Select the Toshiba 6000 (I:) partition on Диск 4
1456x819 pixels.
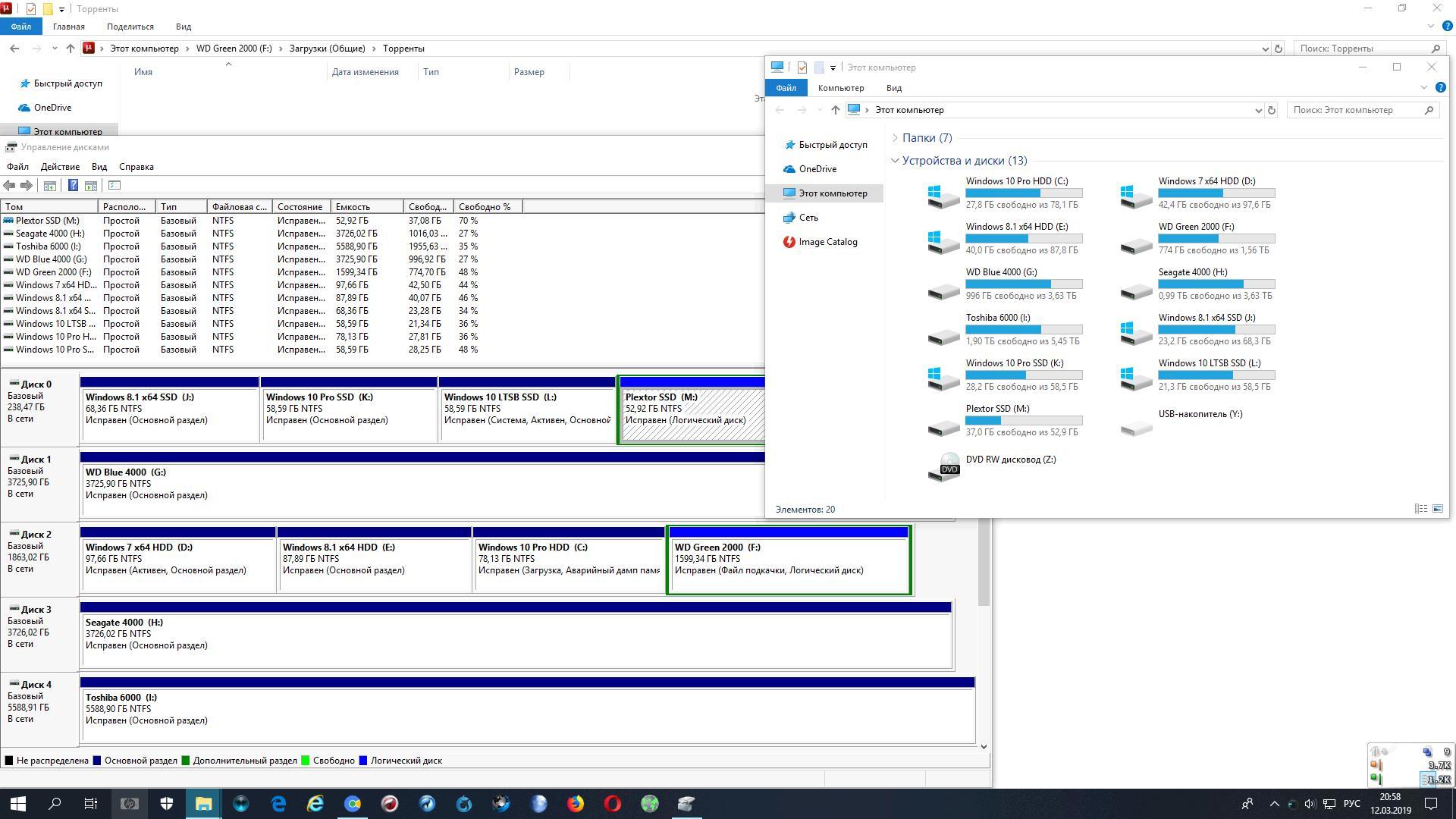(527, 711)
